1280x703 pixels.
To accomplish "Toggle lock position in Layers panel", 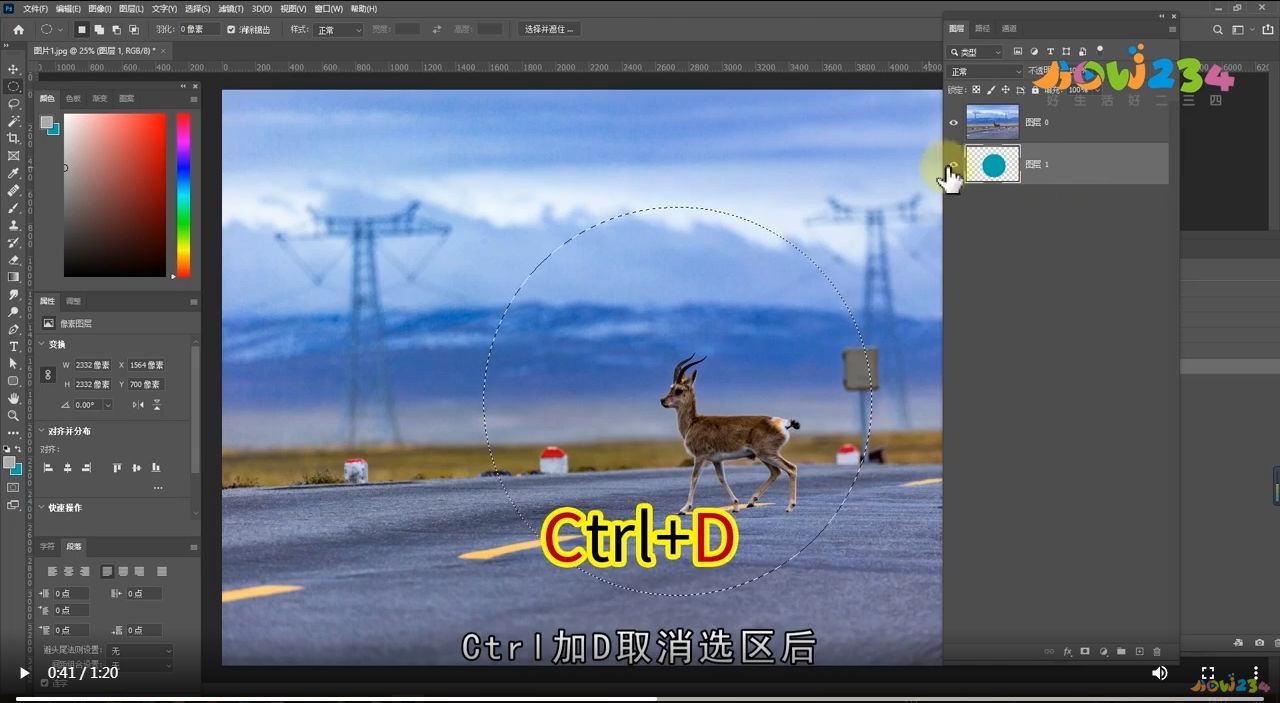I will [x=1005, y=90].
